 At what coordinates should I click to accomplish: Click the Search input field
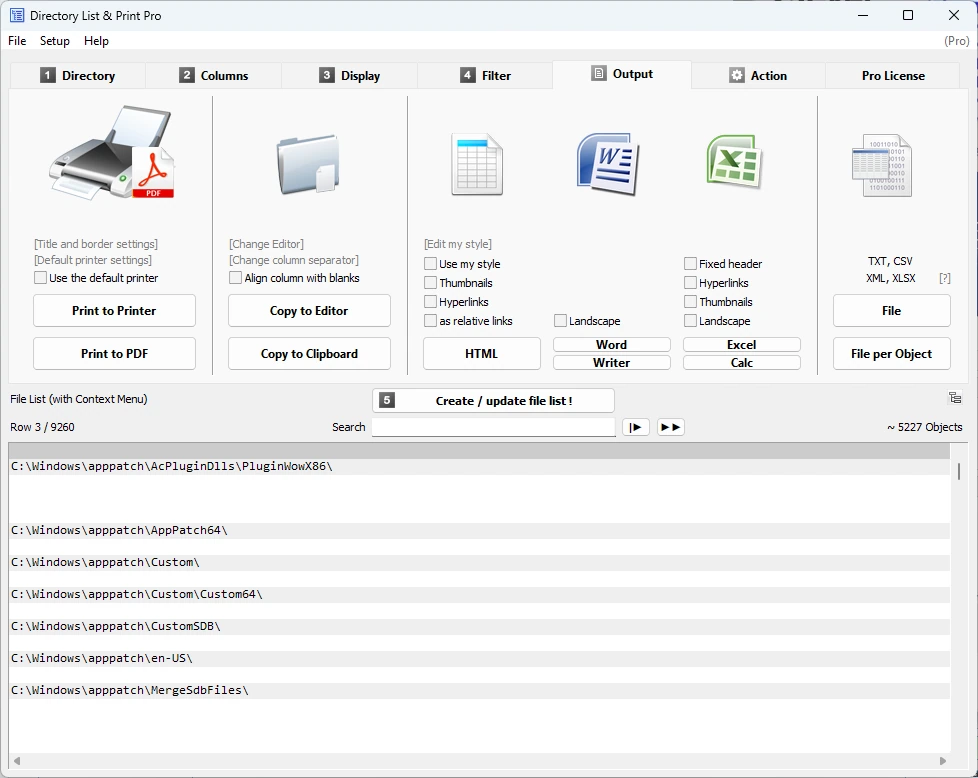[493, 427]
